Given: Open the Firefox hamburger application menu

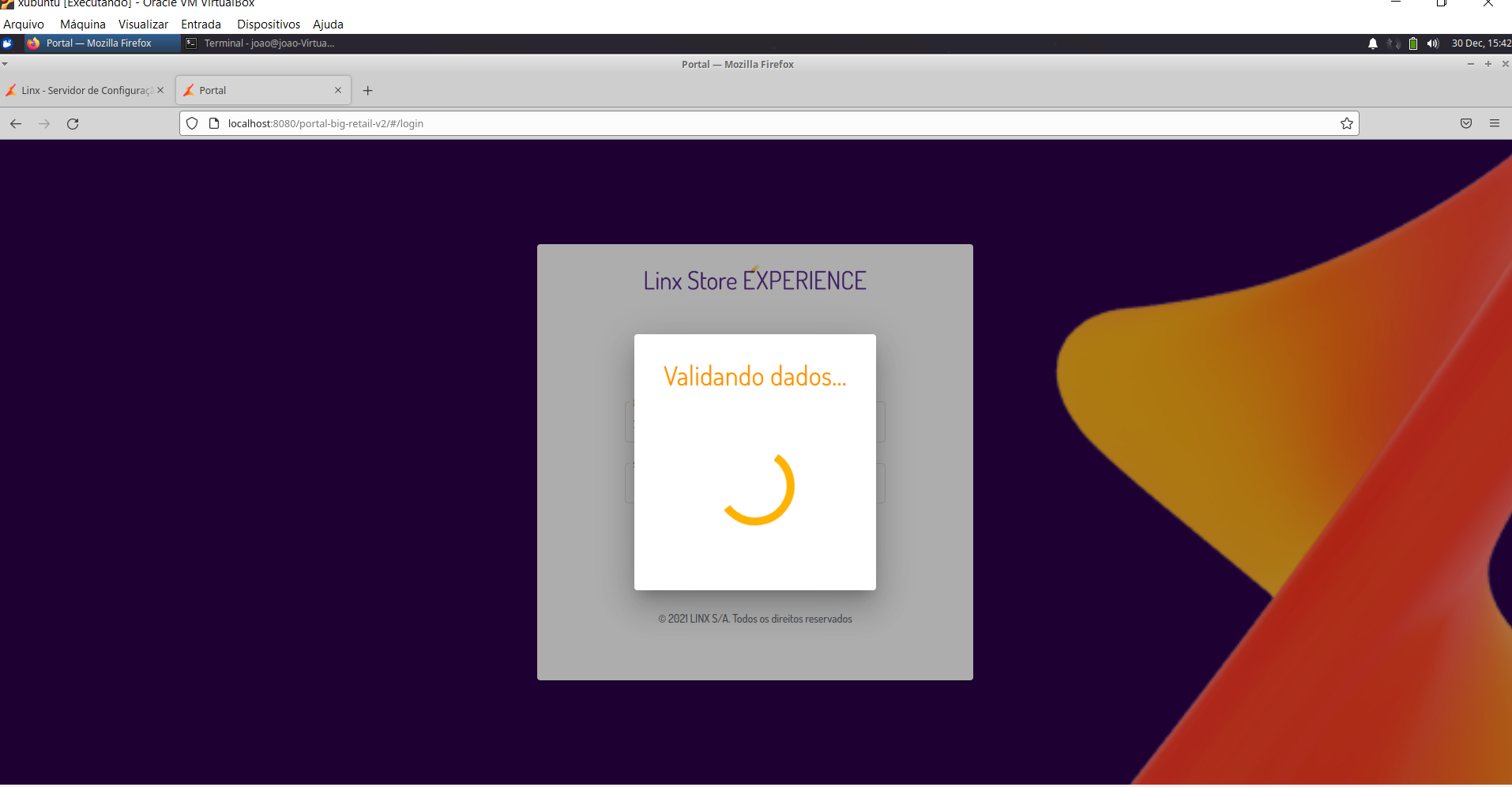Looking at the screenshot, I should pos(1495,123).
